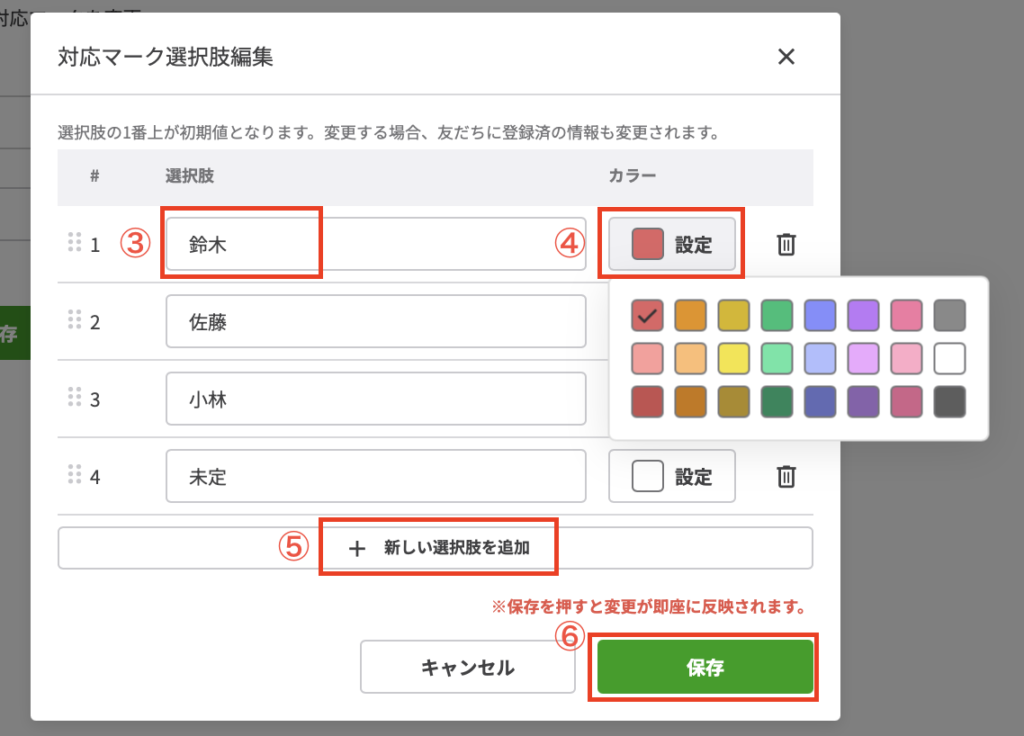Click the 小林 option text field
1024x736 pixels.
click(375, 399)
